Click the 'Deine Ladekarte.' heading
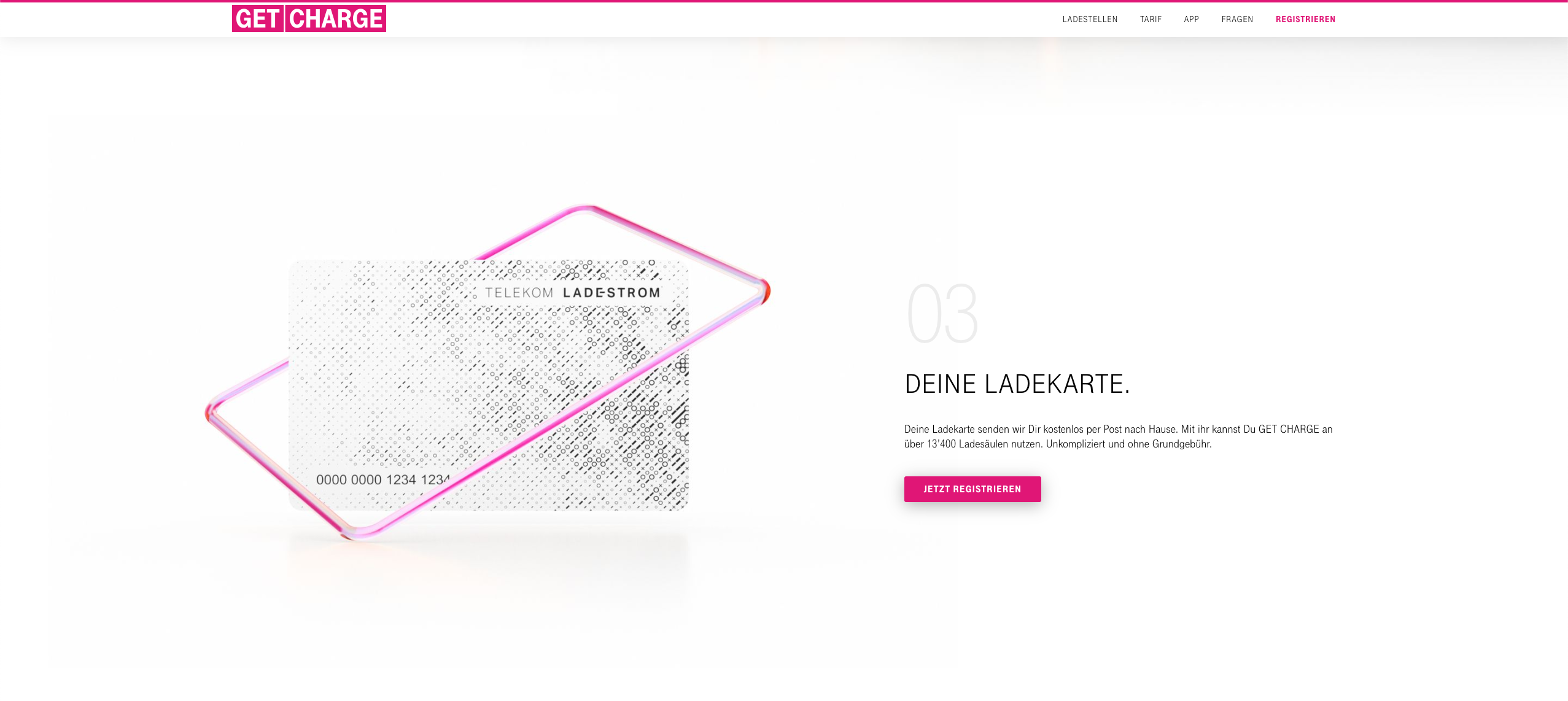 1017,384
